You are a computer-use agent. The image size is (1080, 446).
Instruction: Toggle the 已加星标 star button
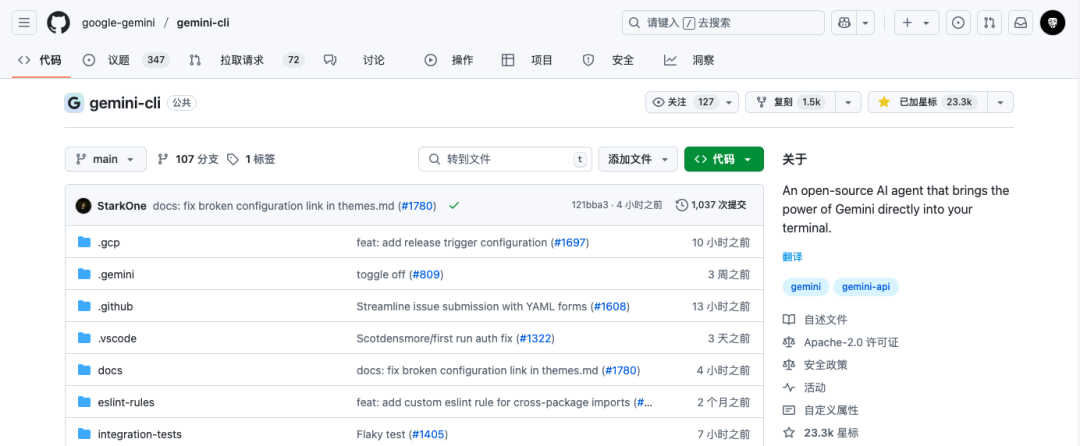pyautogui.click(x=927, y=102)
